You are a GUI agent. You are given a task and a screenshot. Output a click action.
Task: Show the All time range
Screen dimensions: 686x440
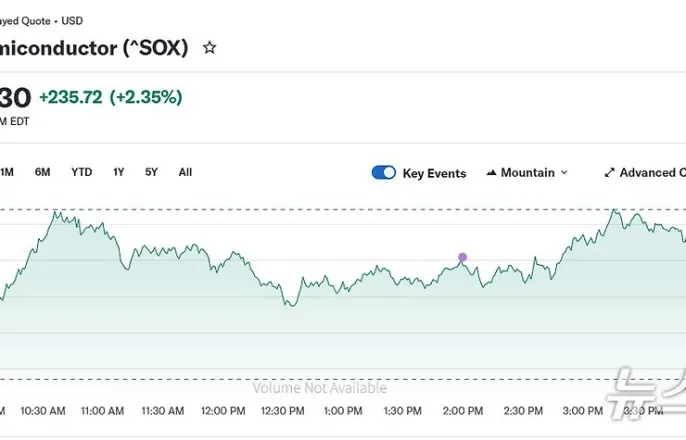(x=185, y=172)
